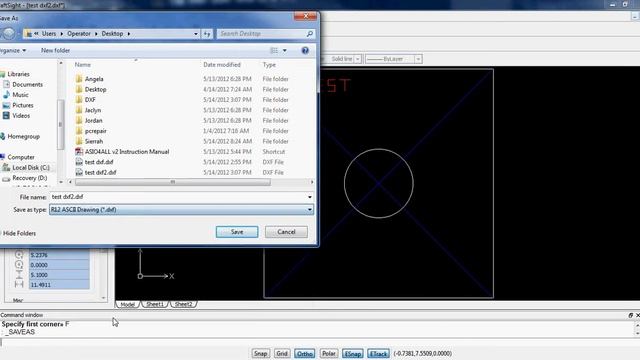Viewport: 640px width, 360px height.
Task: Refresh the folder location
Action: tap(207, 33)
